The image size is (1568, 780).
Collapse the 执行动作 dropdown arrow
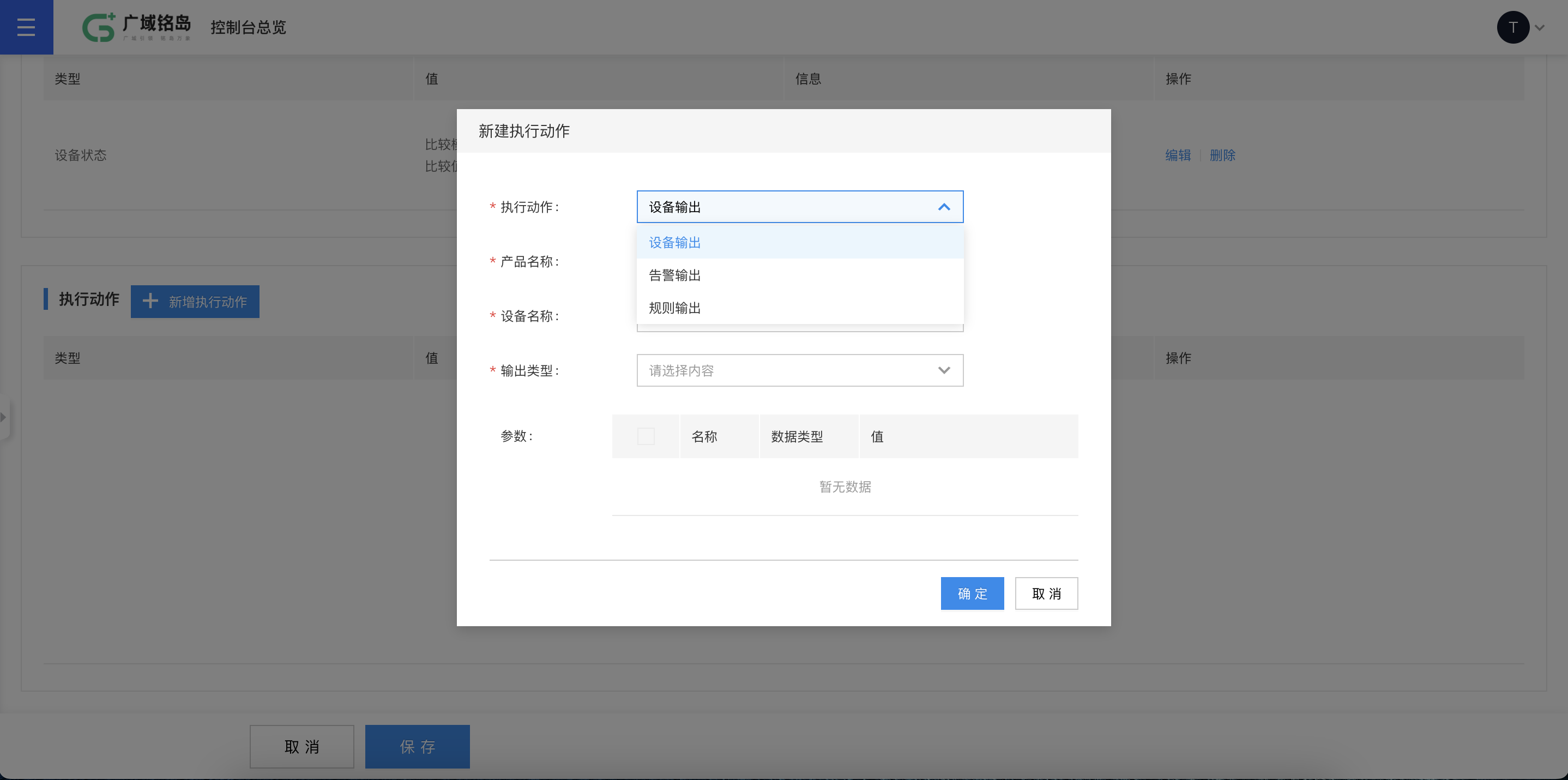point(944,207)
